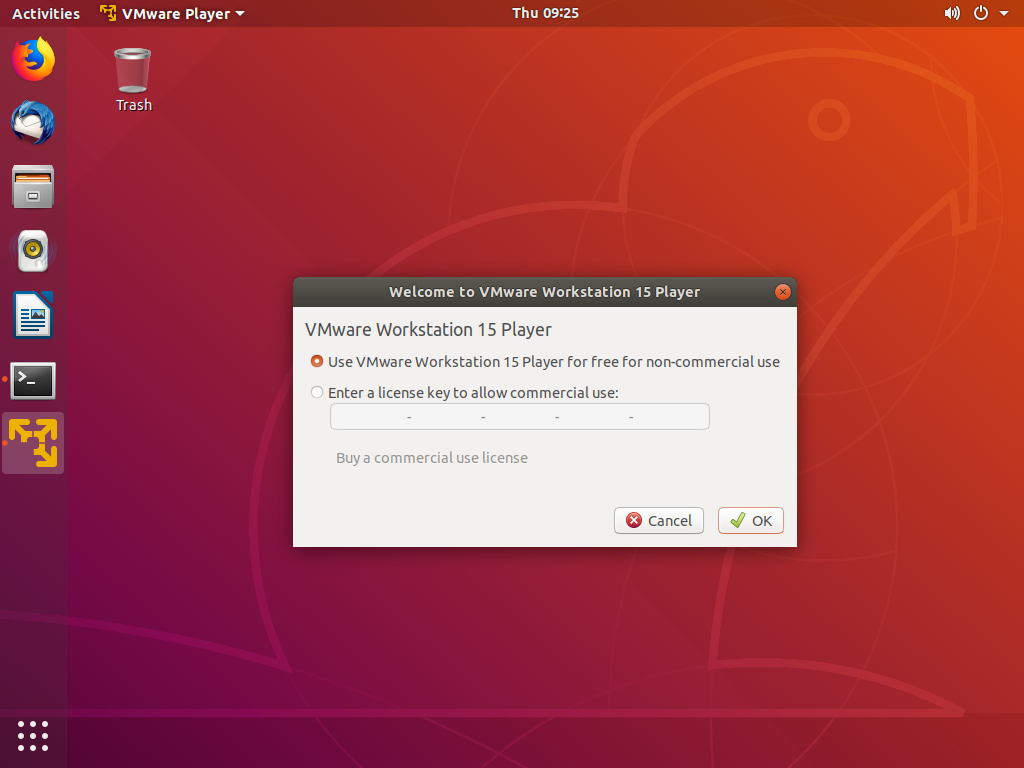Screen dimensions: 1024x768
Task: Open the Activities overview
Action: (45, 13)
